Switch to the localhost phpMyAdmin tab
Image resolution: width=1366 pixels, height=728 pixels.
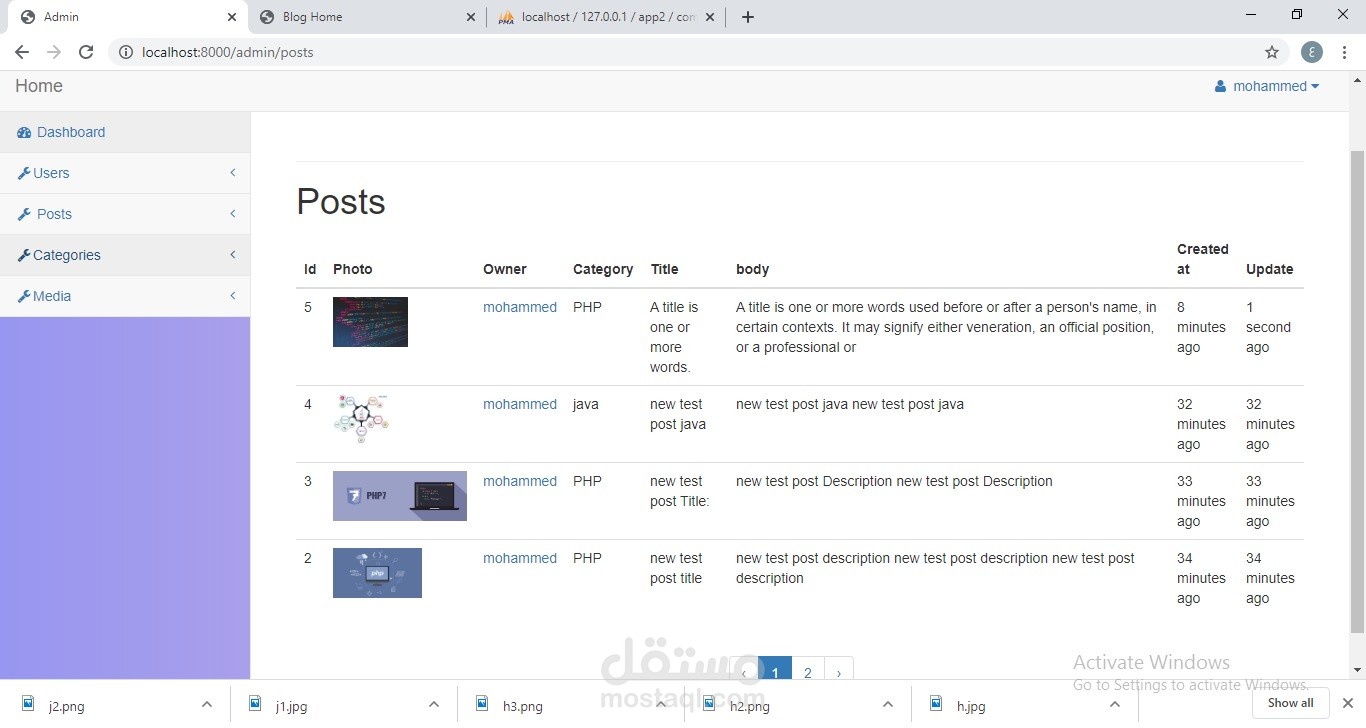[x=606, y=17]
